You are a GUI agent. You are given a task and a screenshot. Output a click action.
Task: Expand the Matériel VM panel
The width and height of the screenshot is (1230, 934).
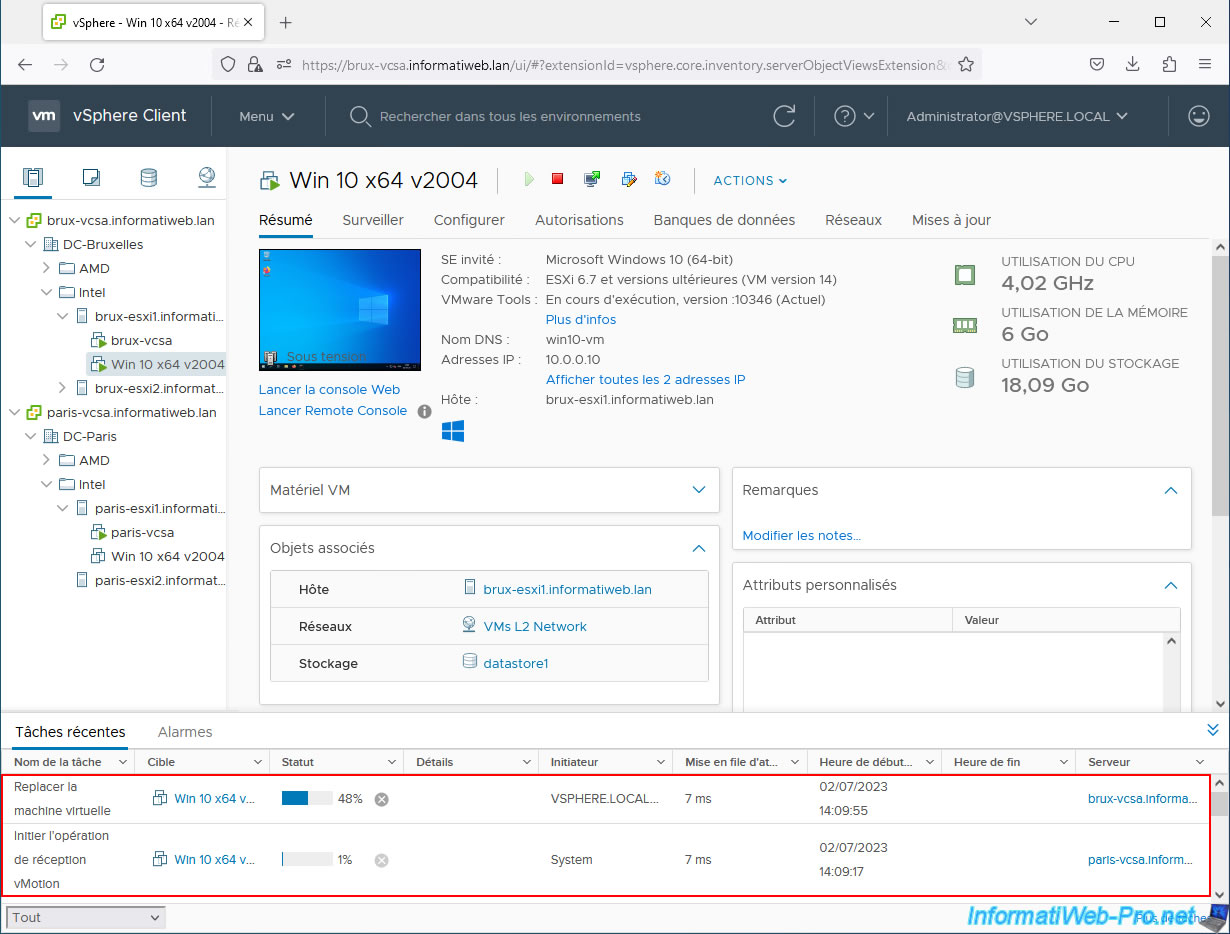pos(699,490)
